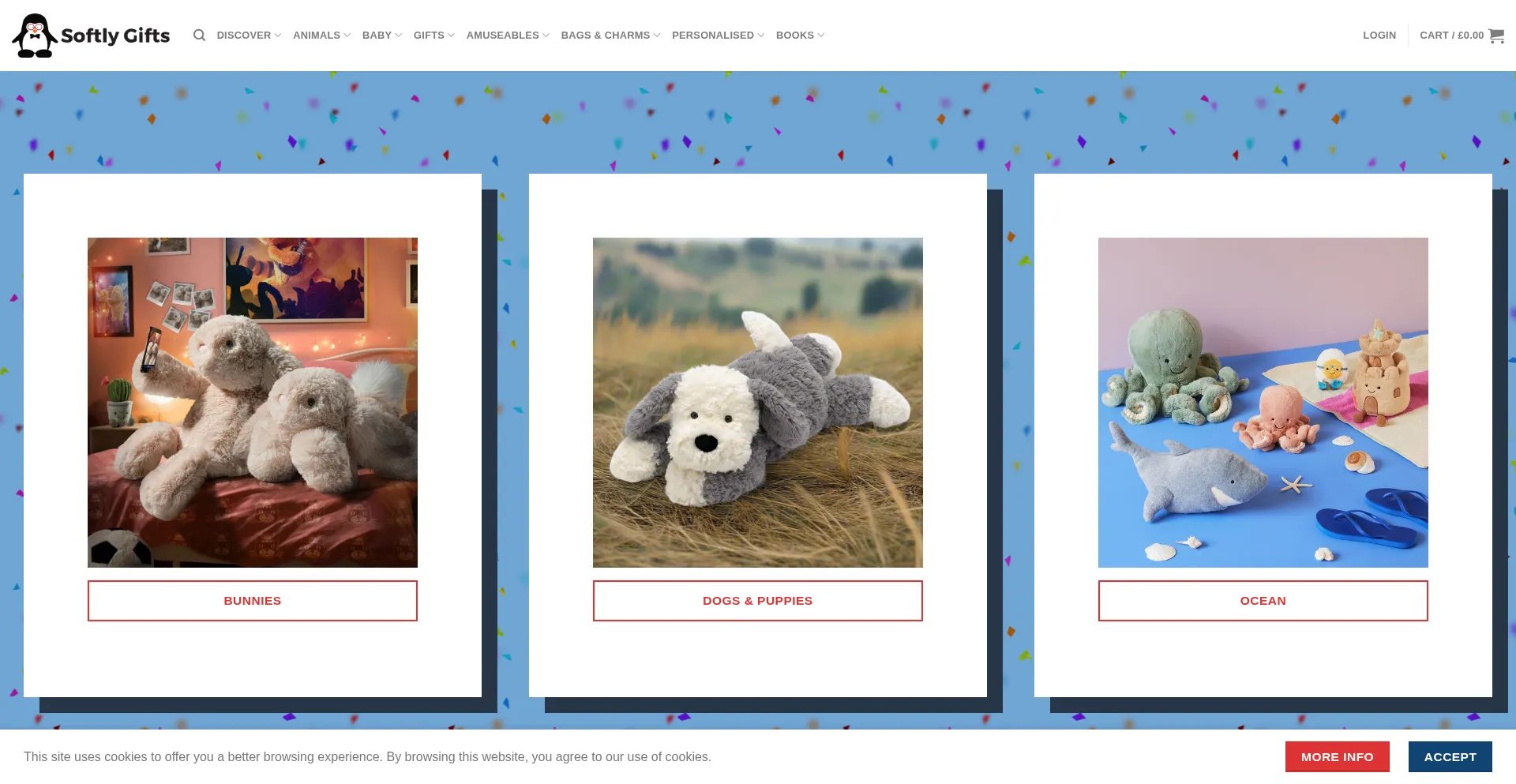
Task: Click the plush puppy product image
Action: [758, 402]
